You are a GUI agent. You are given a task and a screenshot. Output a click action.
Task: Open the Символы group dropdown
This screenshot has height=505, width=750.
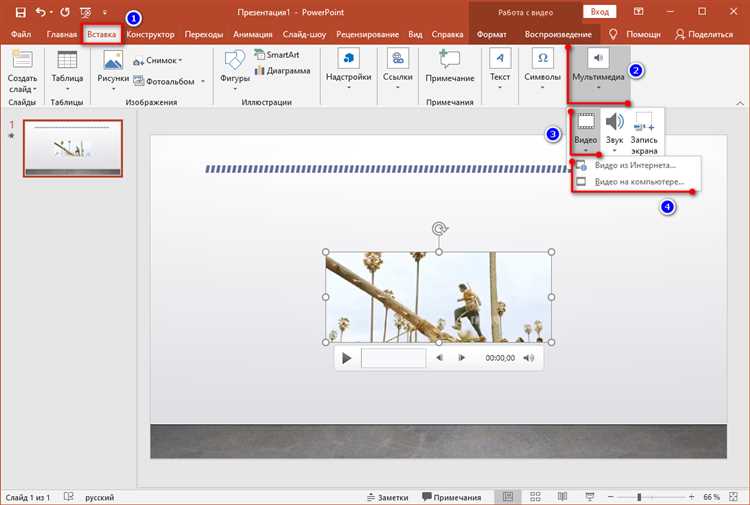(542, 69)
